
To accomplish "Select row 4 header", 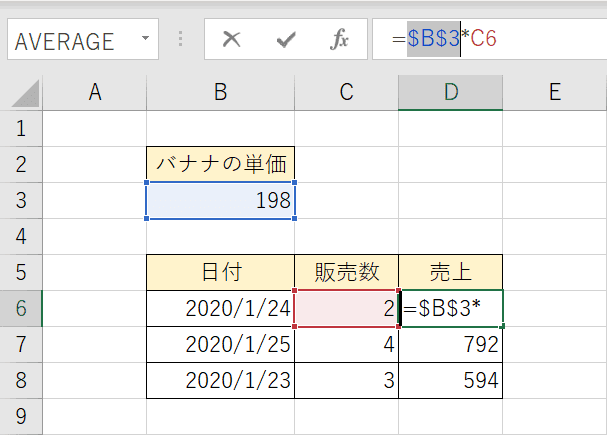I will coord(21,236).
